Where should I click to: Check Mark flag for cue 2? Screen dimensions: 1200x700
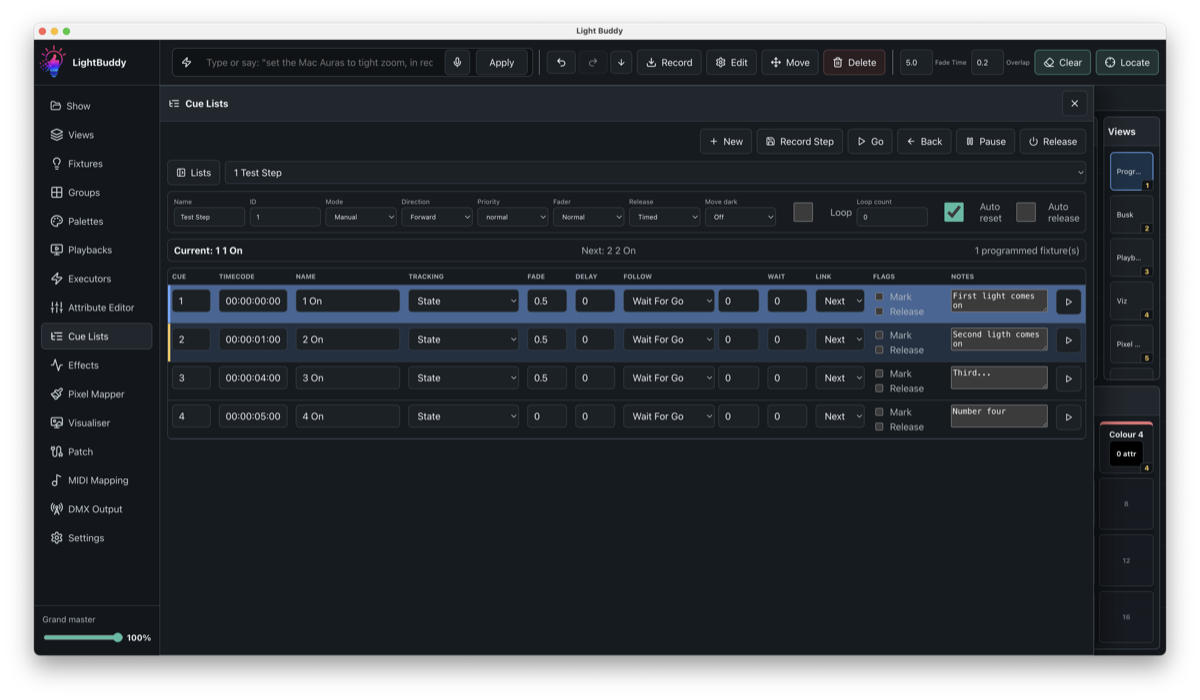pos(879,335)
